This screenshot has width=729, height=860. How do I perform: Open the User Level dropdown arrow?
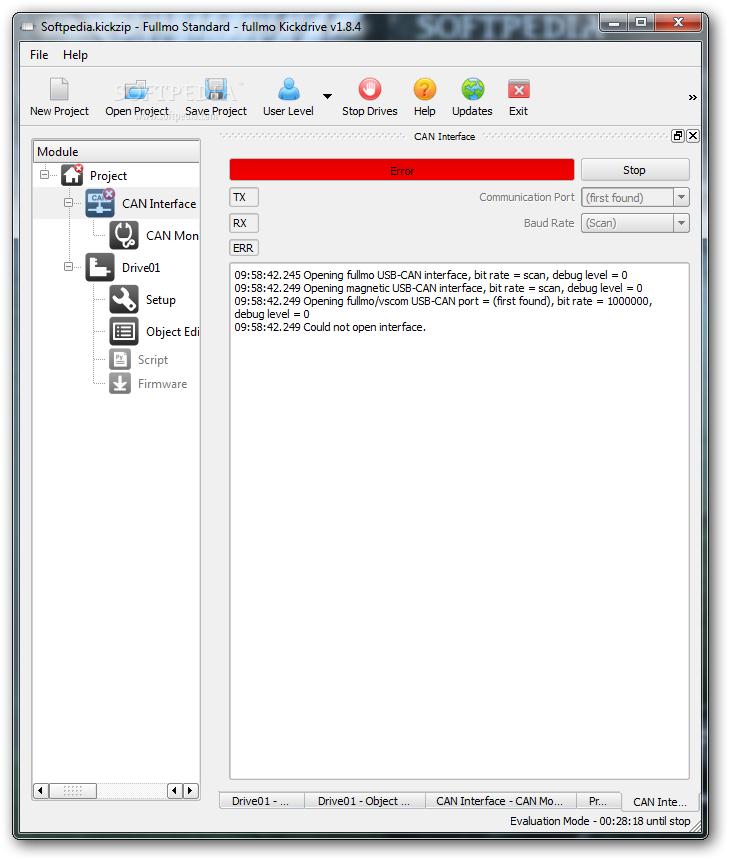tap(327, 97)
